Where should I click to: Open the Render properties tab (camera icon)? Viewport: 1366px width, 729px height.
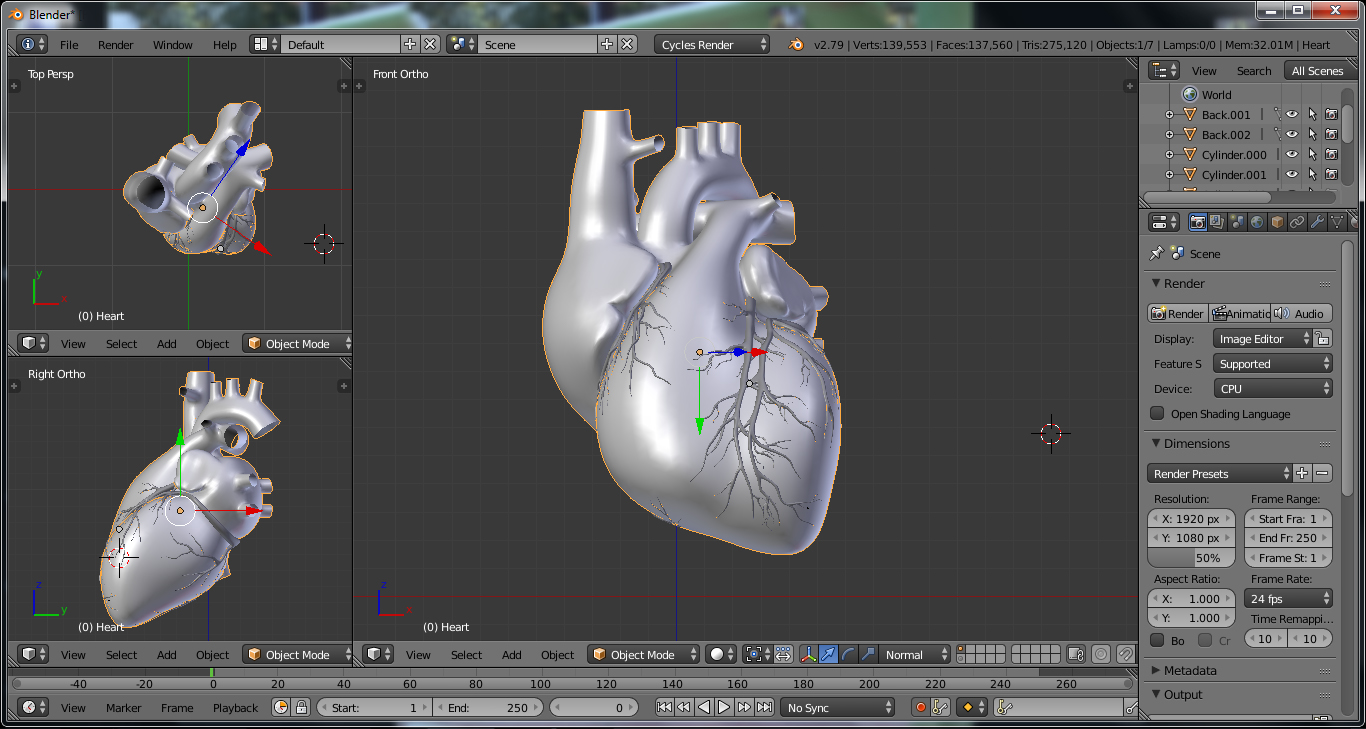pyautogui.click(x=1198, y=222)
